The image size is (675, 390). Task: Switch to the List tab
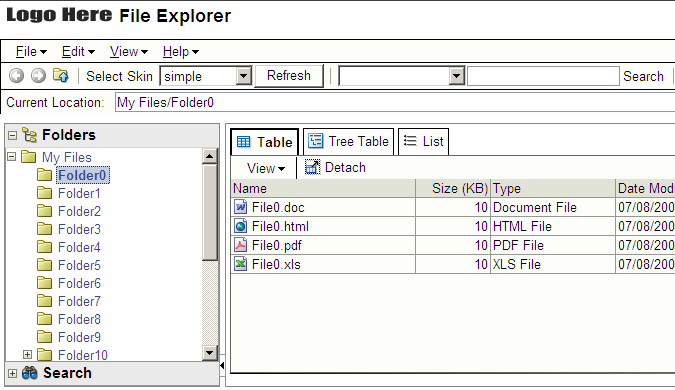[x=424, y=141]
